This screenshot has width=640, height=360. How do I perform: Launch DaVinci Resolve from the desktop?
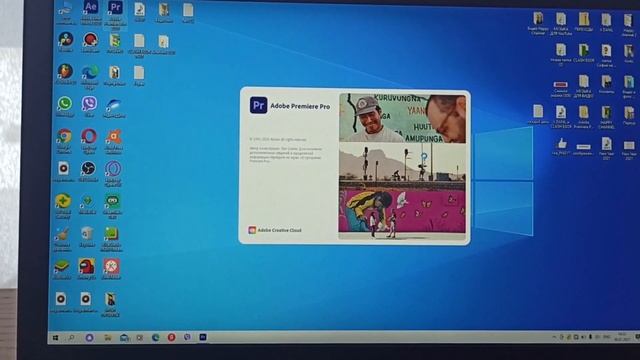click(66, 40)
